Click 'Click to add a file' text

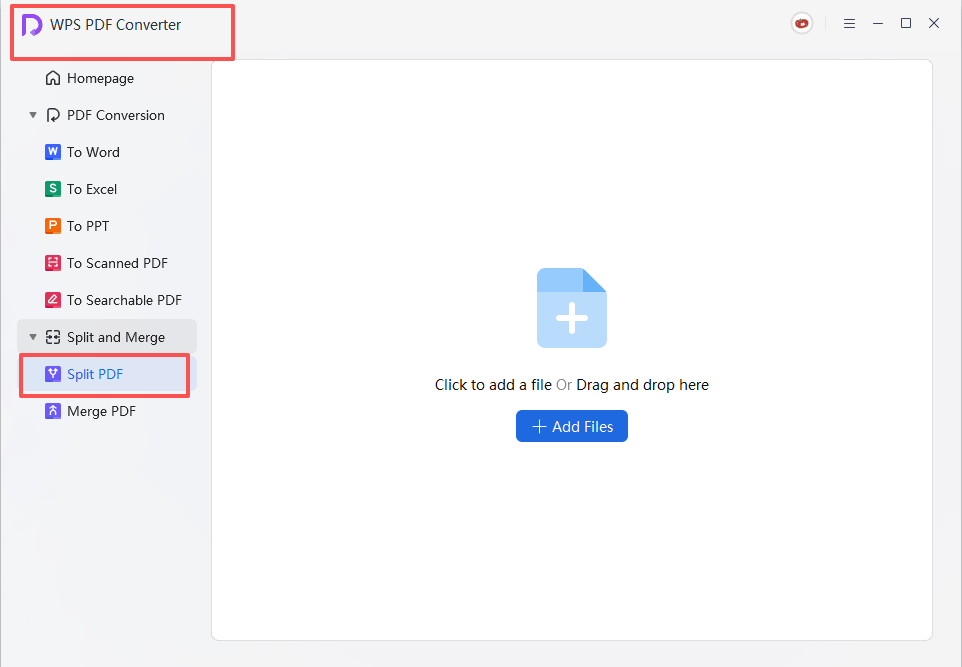pyautogui.click(x=493, y=385)
